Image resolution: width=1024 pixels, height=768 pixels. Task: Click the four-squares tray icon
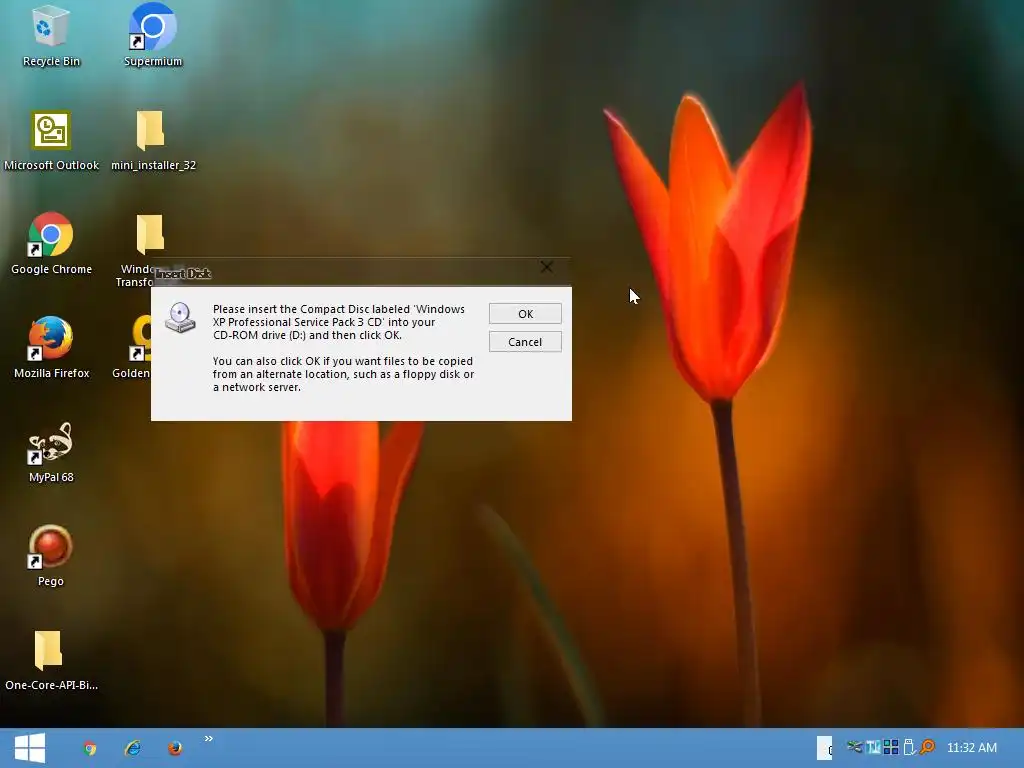click(891, 746)
